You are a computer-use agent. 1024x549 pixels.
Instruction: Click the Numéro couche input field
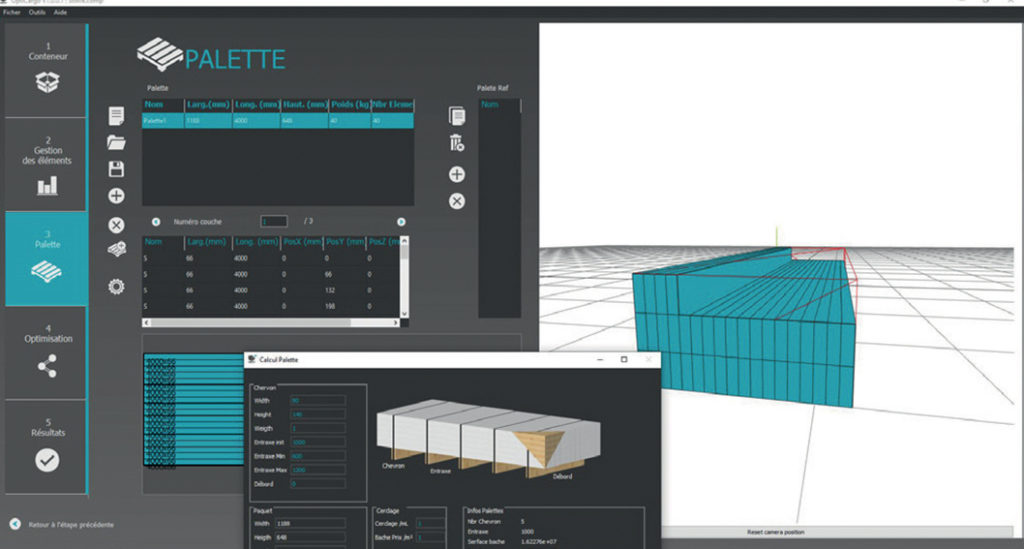pyautogui.click(x=274, y=221)
